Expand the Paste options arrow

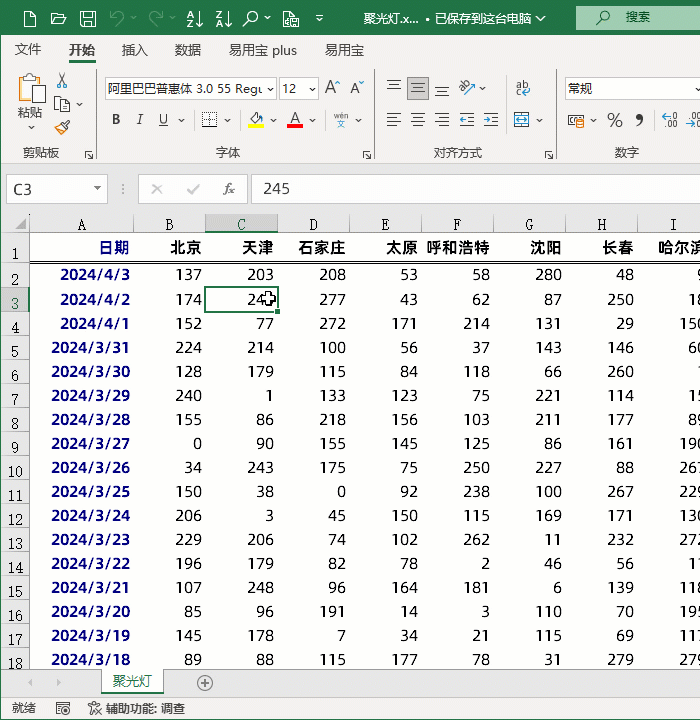[31, 127]
